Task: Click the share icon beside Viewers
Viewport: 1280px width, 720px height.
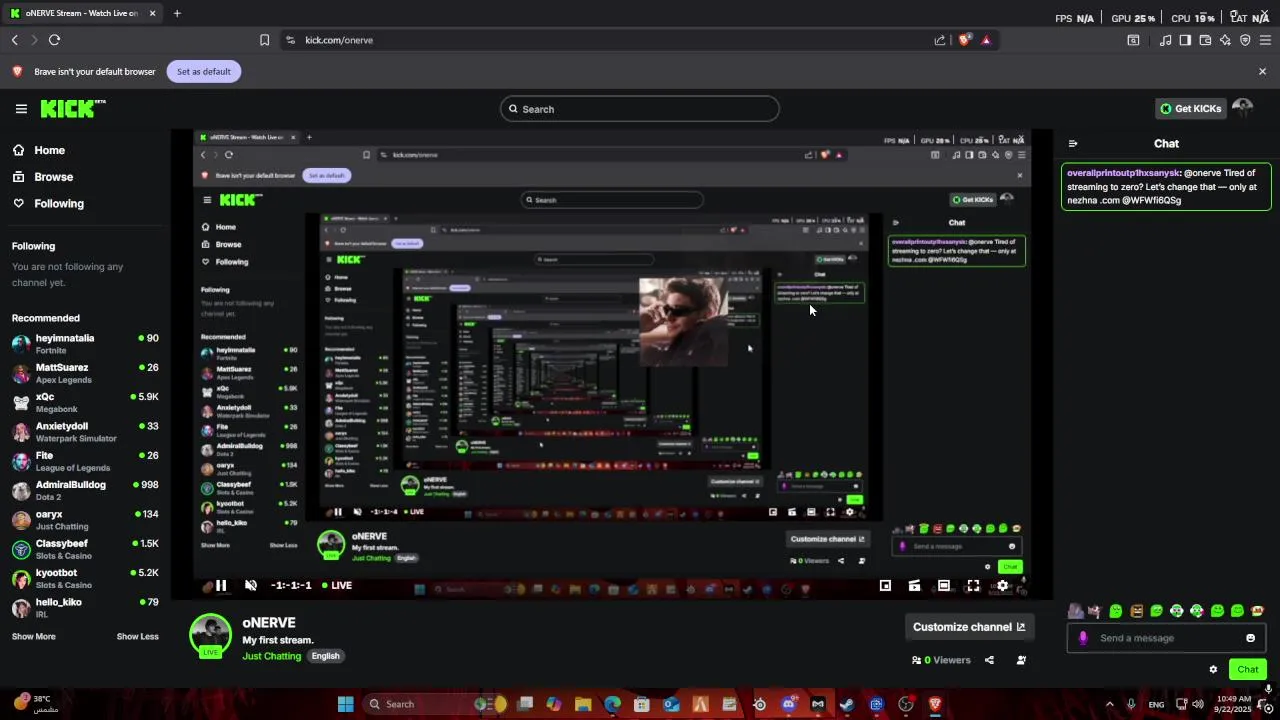Action: coord(989,660)
